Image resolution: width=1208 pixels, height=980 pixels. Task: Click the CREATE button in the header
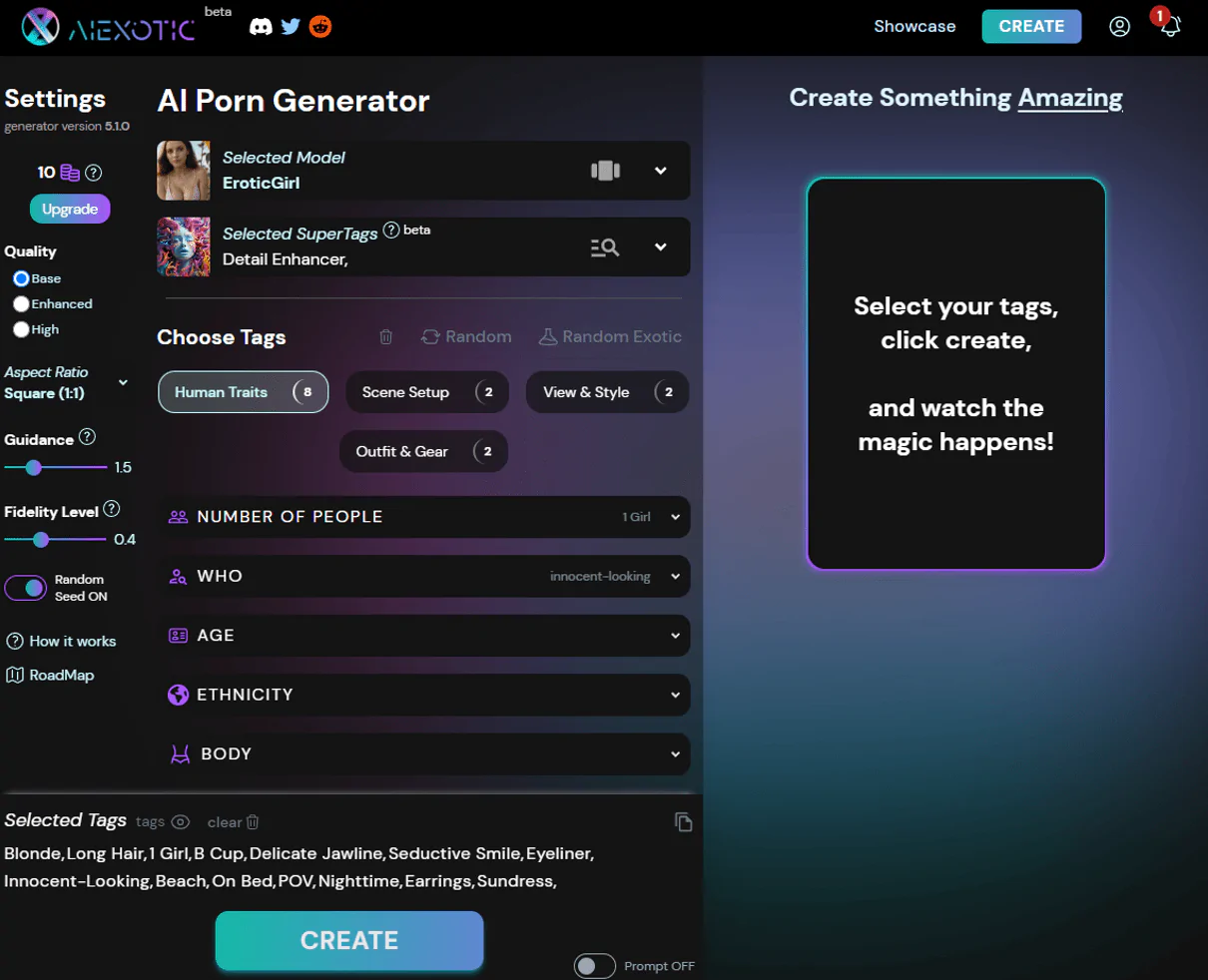(1031, 27)
